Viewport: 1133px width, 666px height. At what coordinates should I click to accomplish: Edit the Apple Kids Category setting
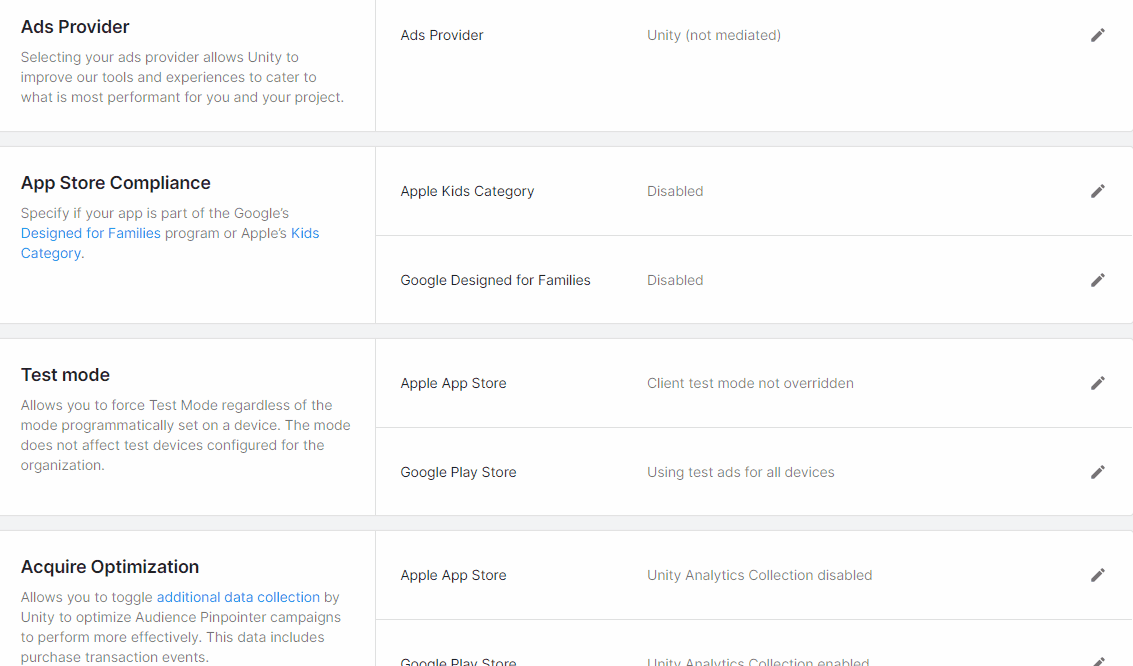point(1097,191)
